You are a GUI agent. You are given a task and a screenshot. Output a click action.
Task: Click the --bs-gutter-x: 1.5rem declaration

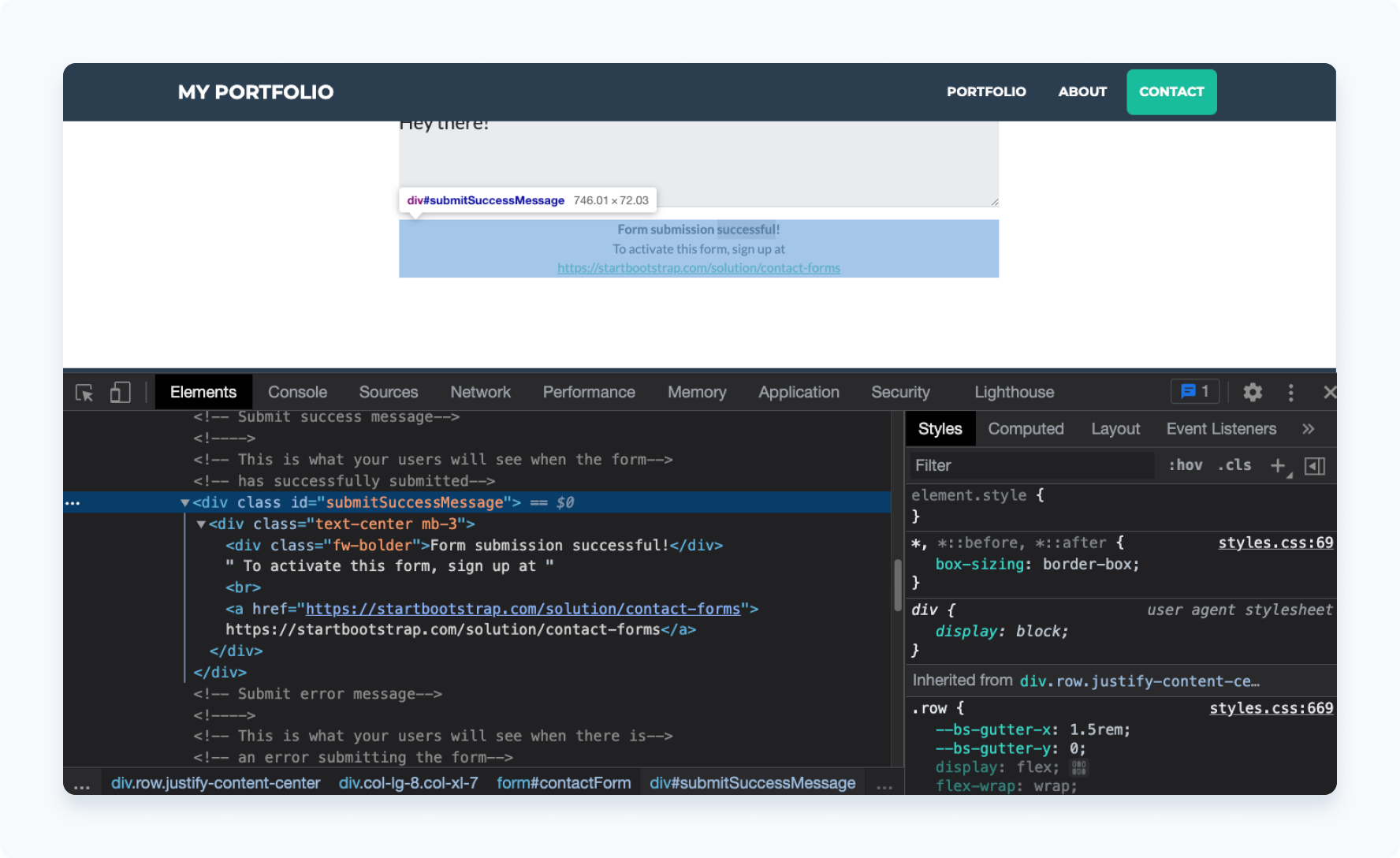pos(1033,729)
